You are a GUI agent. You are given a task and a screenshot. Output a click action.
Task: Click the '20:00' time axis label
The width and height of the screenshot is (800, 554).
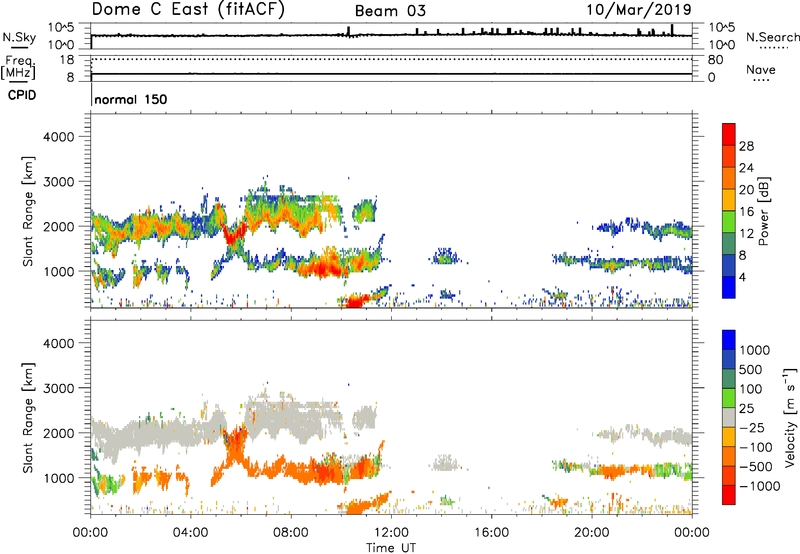(592, 533)
